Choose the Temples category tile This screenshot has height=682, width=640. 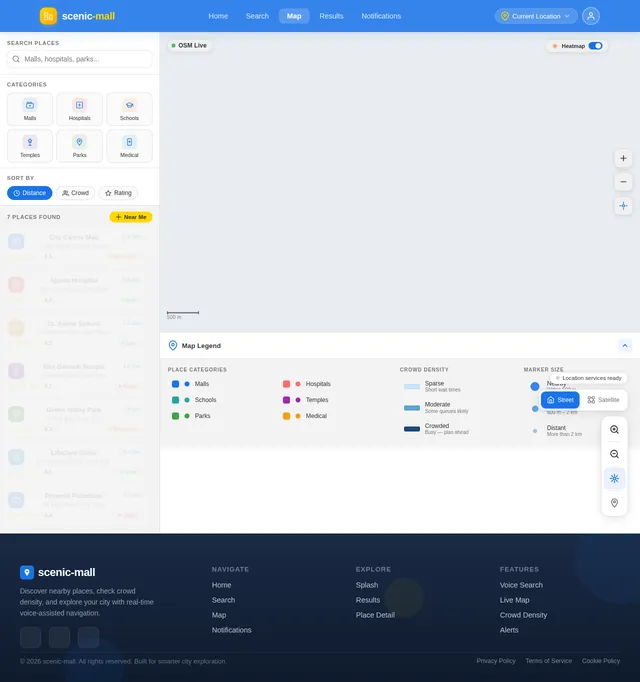point(30,146)
